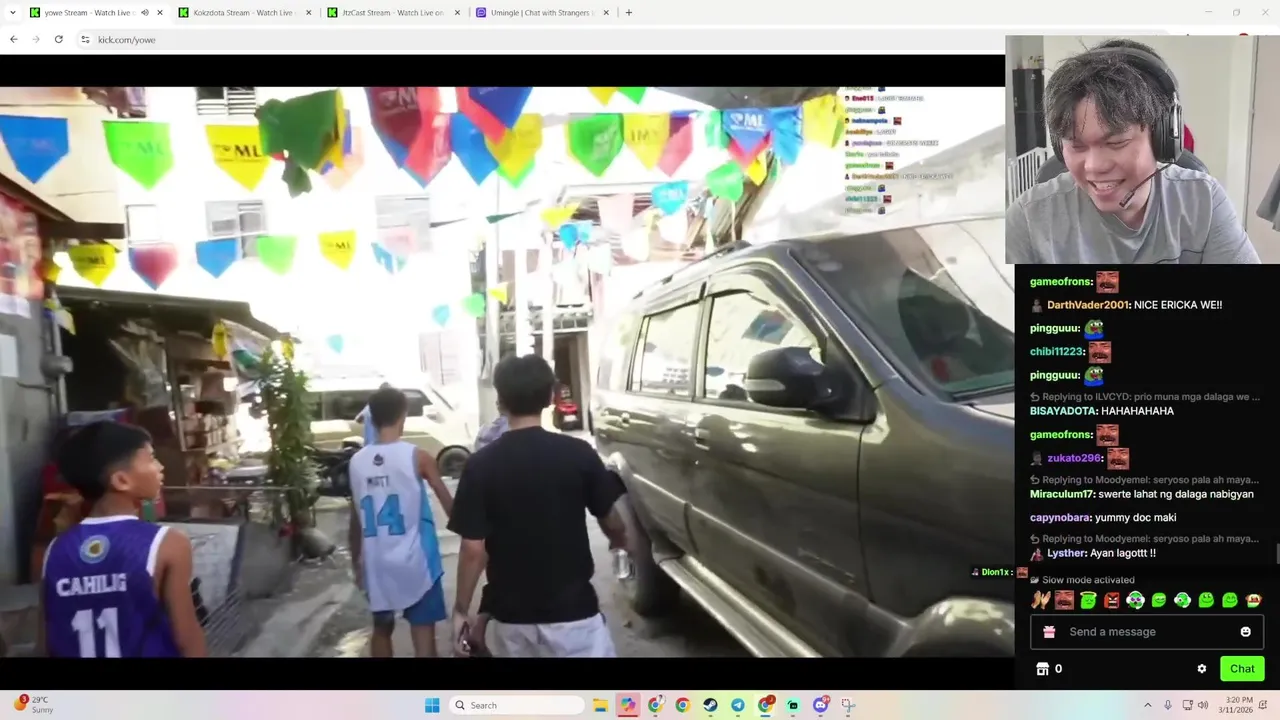Mute audio on the yowe Stream tab

click(145, 13)
